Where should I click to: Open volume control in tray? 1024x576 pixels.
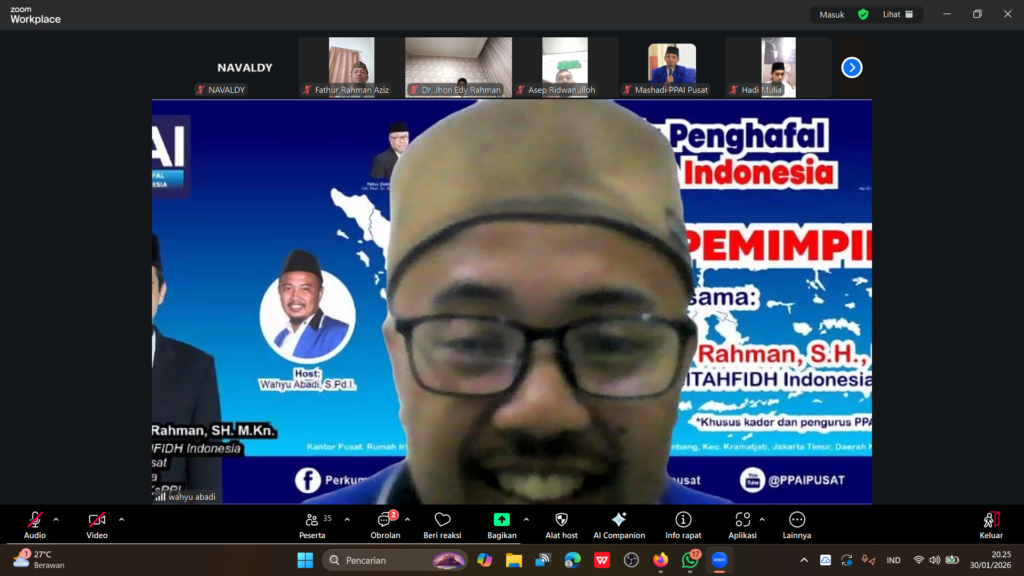935,560
